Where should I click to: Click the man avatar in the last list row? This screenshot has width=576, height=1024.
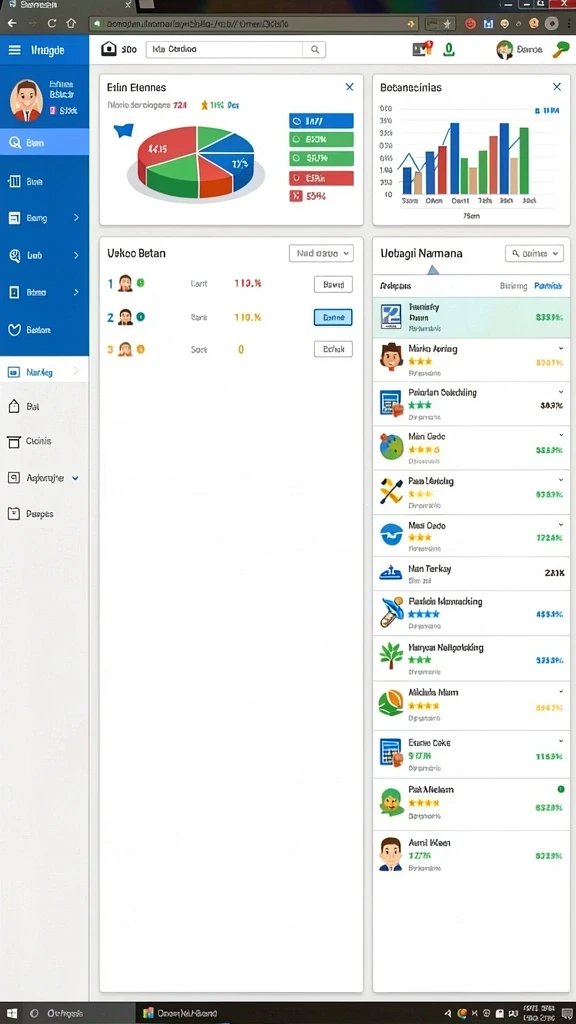click(391, 854)
